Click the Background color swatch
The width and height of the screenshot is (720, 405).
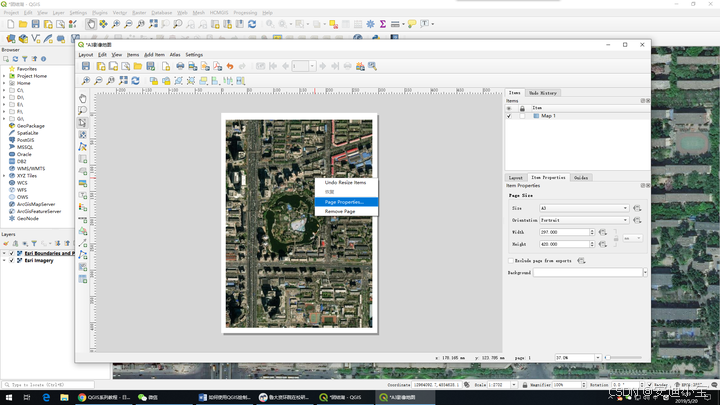(588, 272)
